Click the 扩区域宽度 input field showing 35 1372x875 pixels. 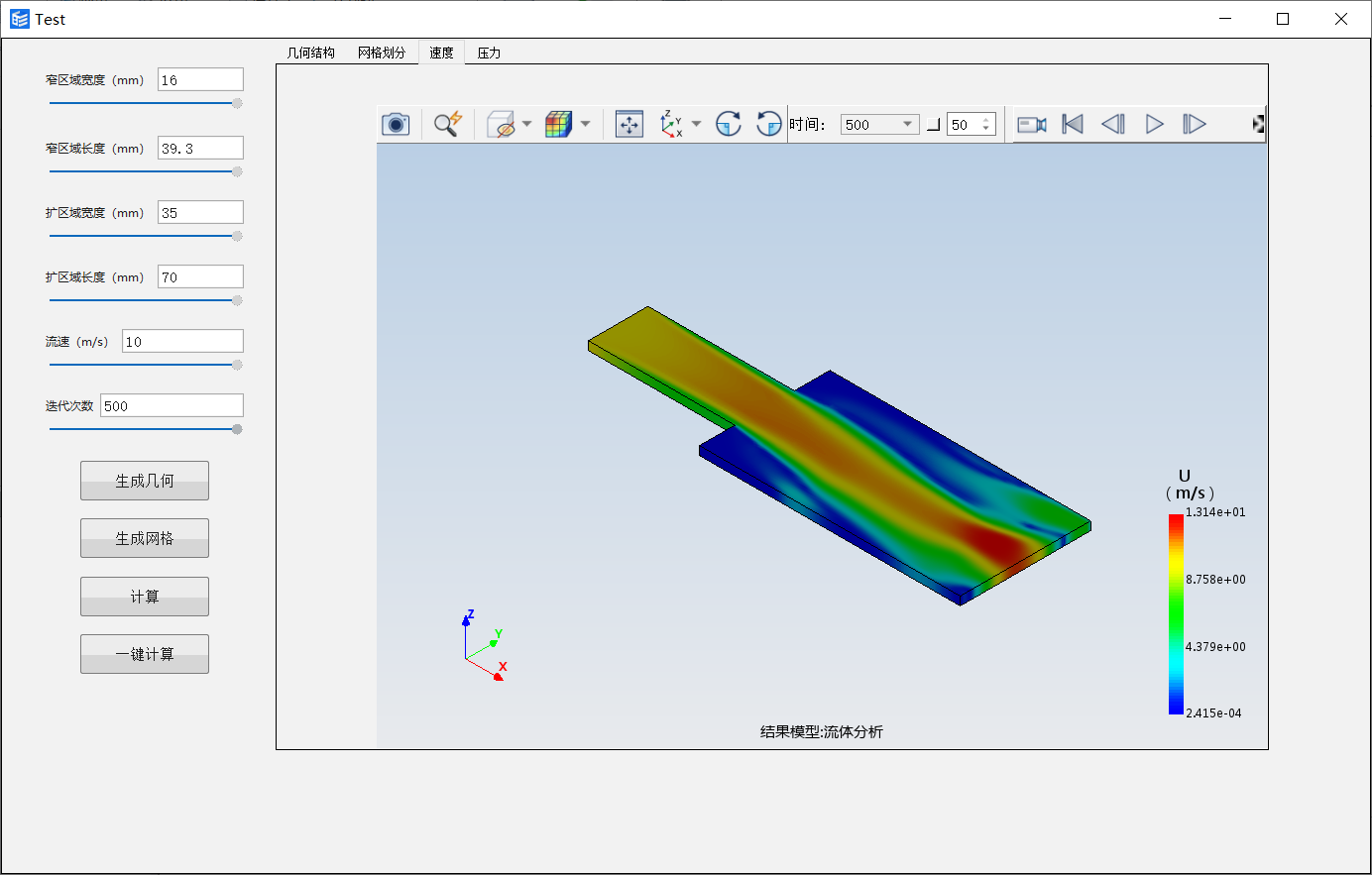click(x=200, y=213)
